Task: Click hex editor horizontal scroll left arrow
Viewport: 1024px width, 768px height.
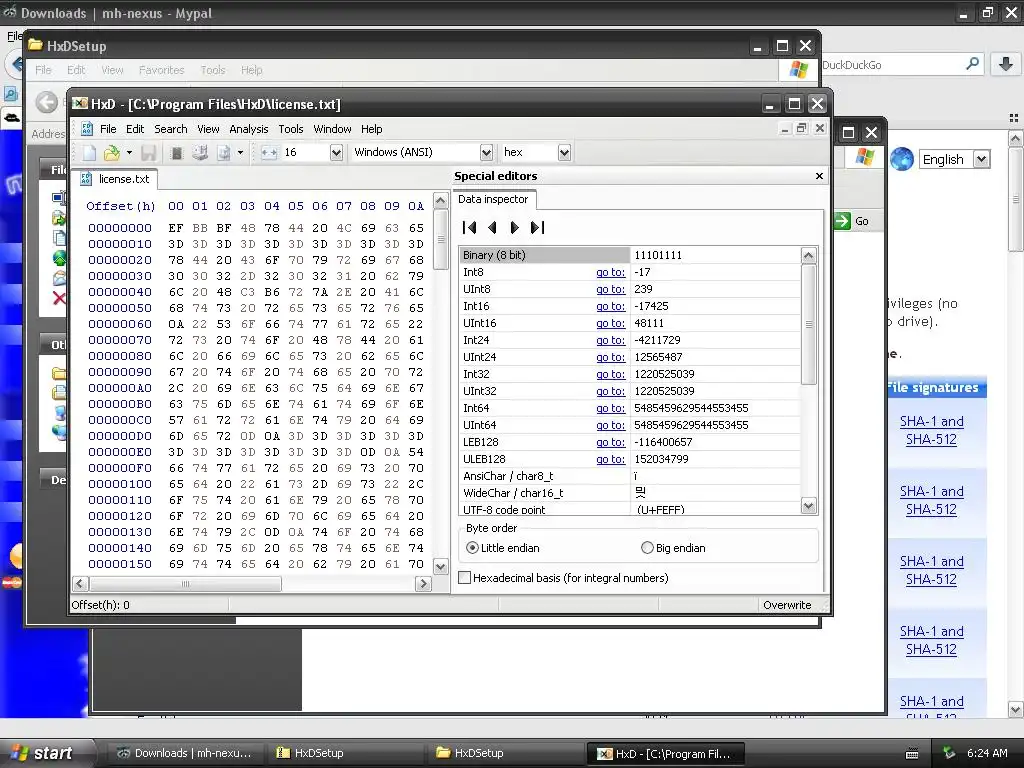Action: click(x=80, y=584)
